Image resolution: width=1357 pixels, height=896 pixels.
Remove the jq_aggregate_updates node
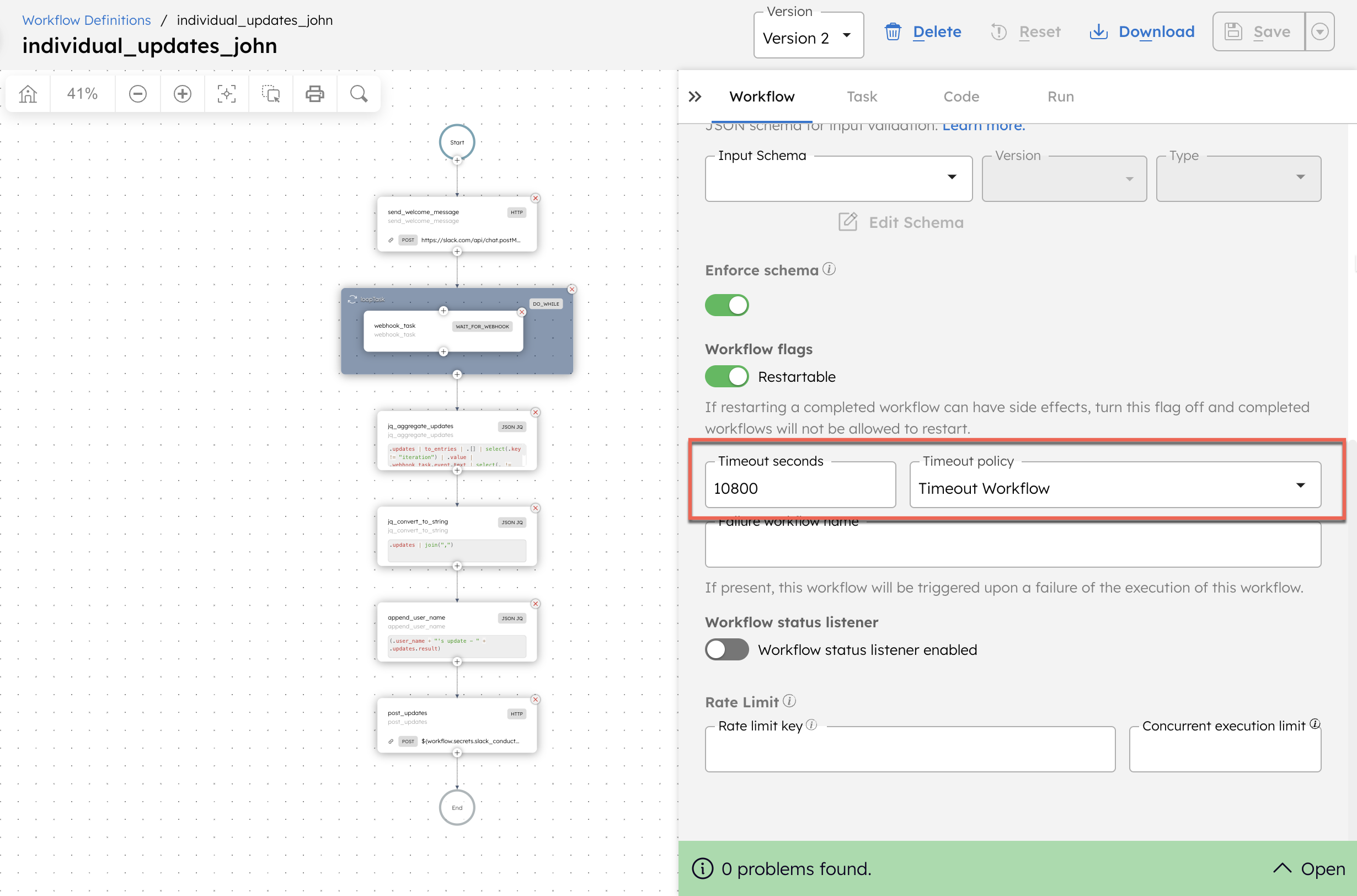click(x=536, y=413)
